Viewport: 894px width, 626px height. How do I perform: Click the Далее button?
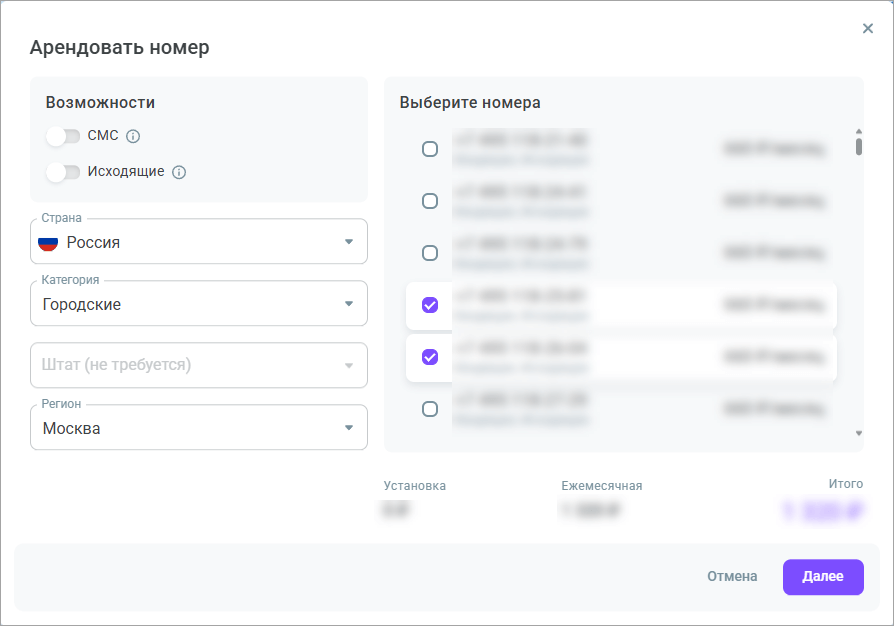coord(823,577)
